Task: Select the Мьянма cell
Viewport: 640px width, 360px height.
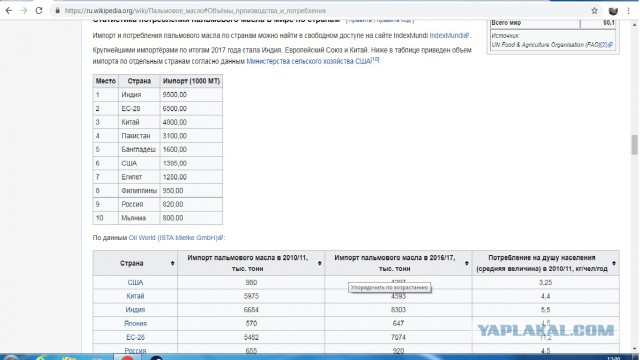Action: click(139, 218)
